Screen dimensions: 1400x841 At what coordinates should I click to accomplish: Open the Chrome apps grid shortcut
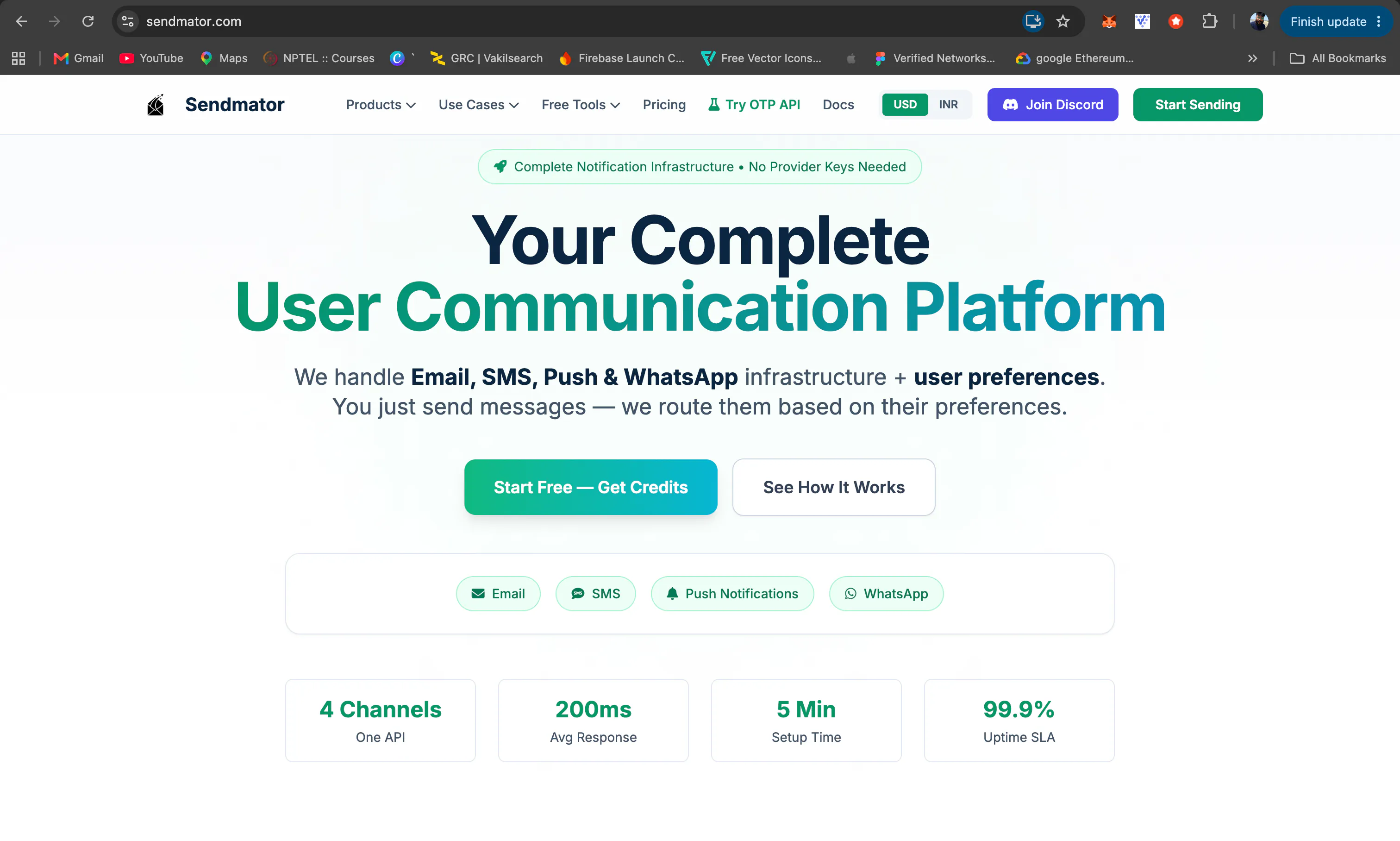pos(19,58)
